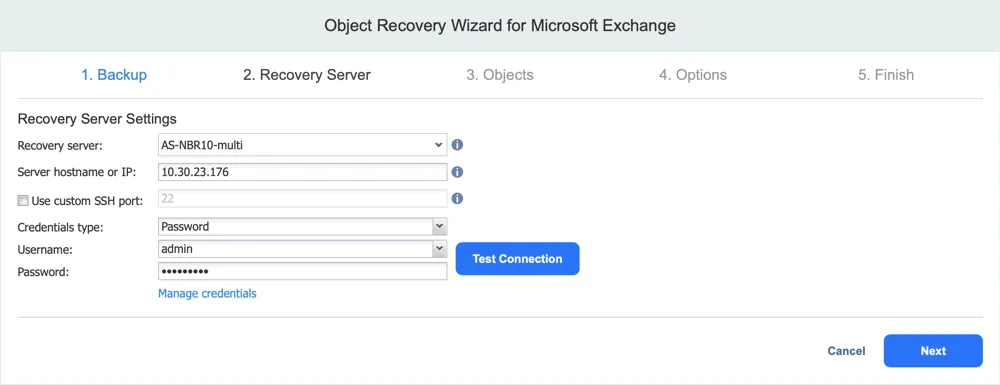Select the 5. Finish step
This screenshot has height=385, width=1000.
click(886, 75)
